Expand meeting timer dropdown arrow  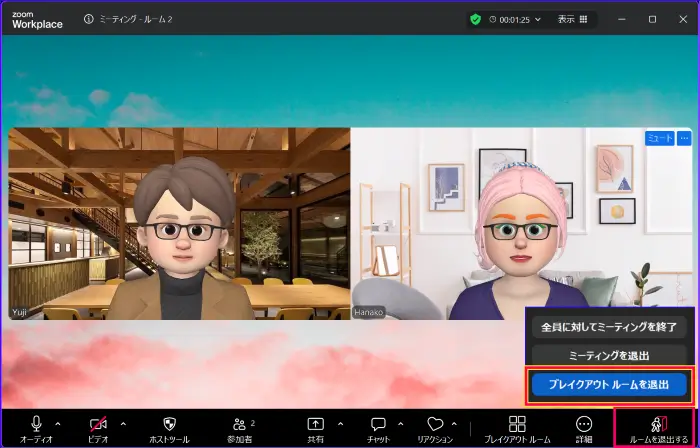(538, 19)
